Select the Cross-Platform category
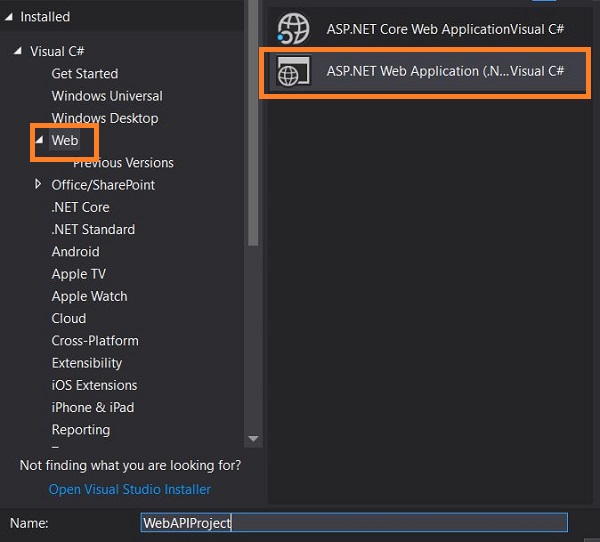 tap(95, 341)
